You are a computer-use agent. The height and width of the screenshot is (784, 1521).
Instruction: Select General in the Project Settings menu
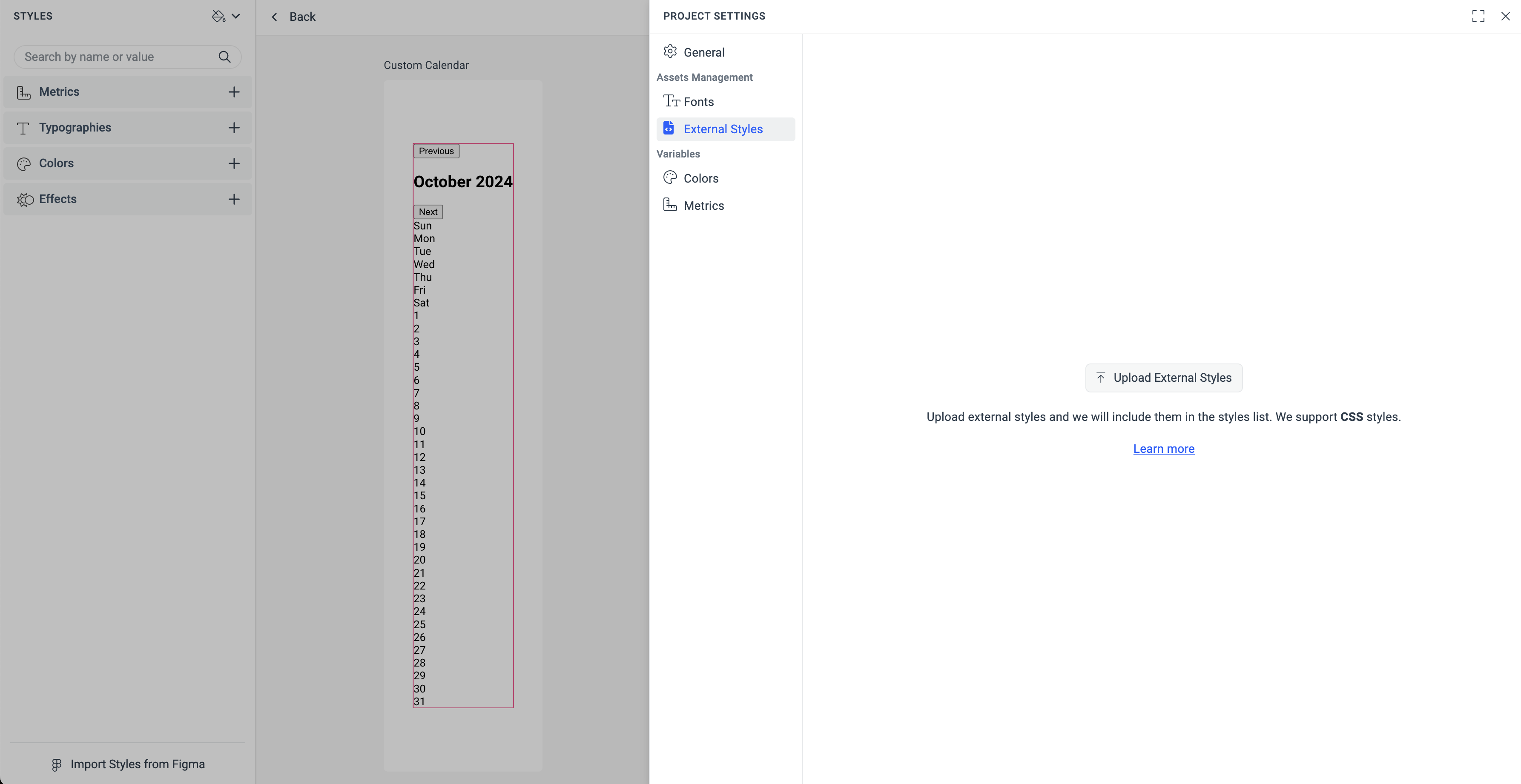pos(704,52)
